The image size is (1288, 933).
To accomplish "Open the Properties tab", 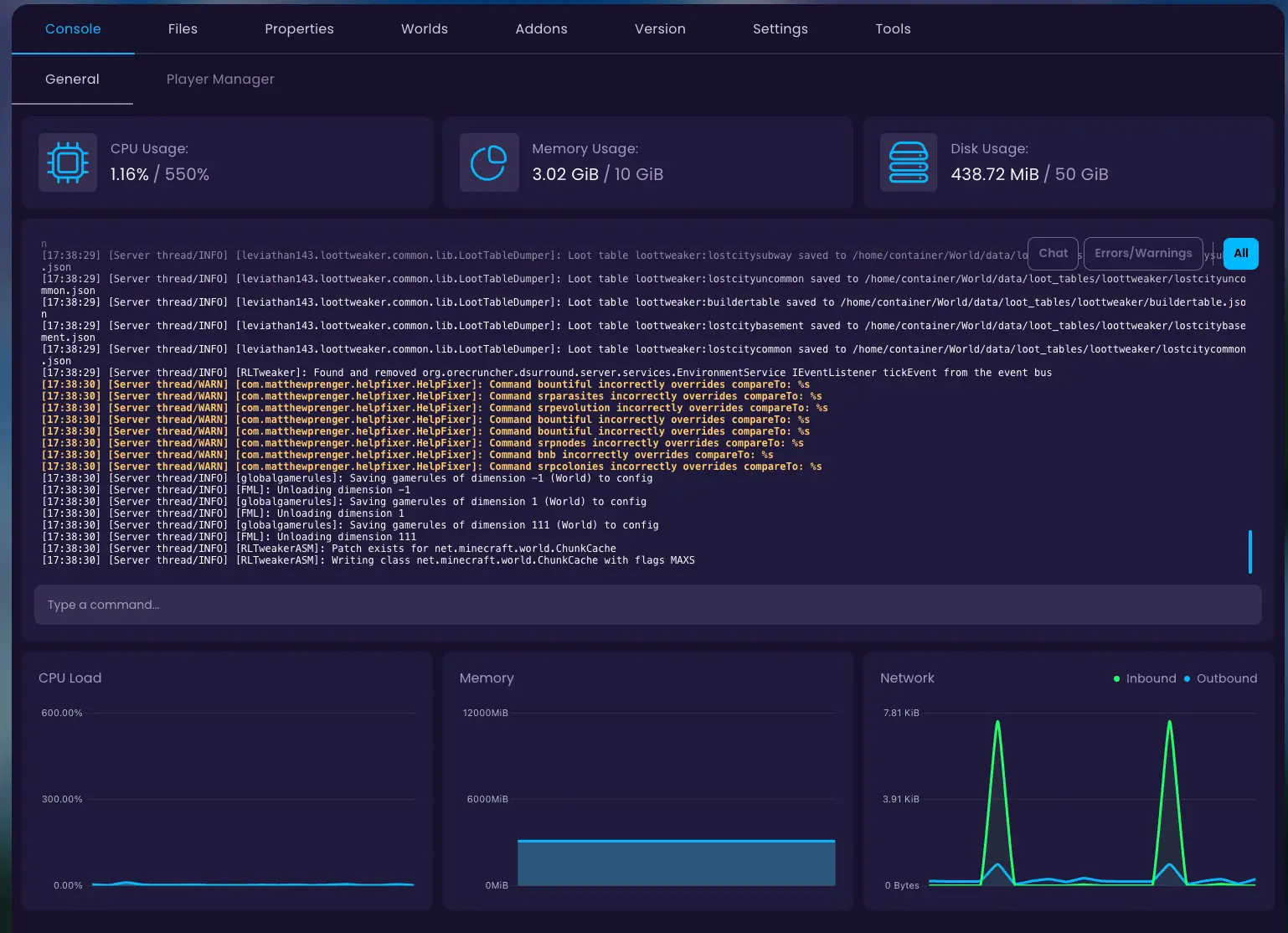I will pyautogui.click(x=299, y=28).
